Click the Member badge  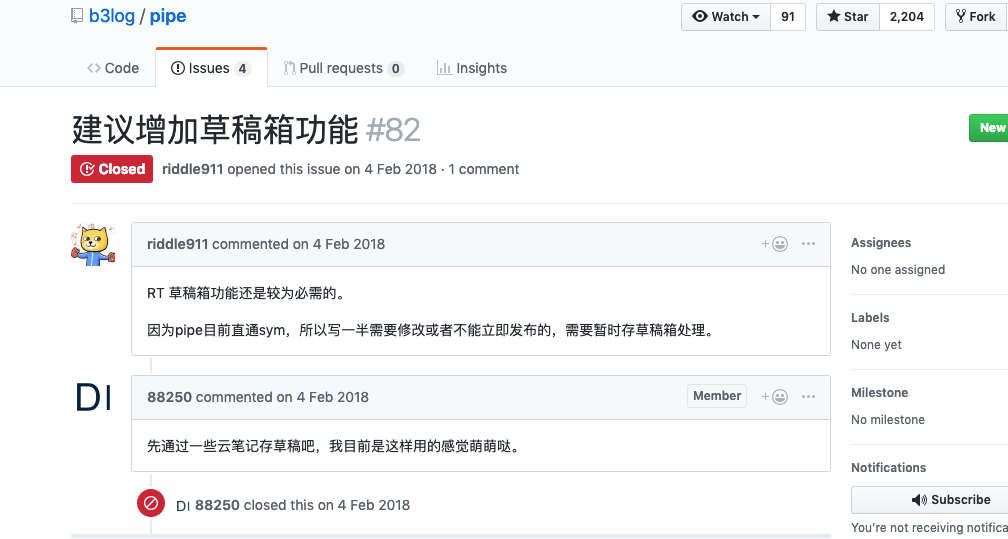(x=717, y=396)
